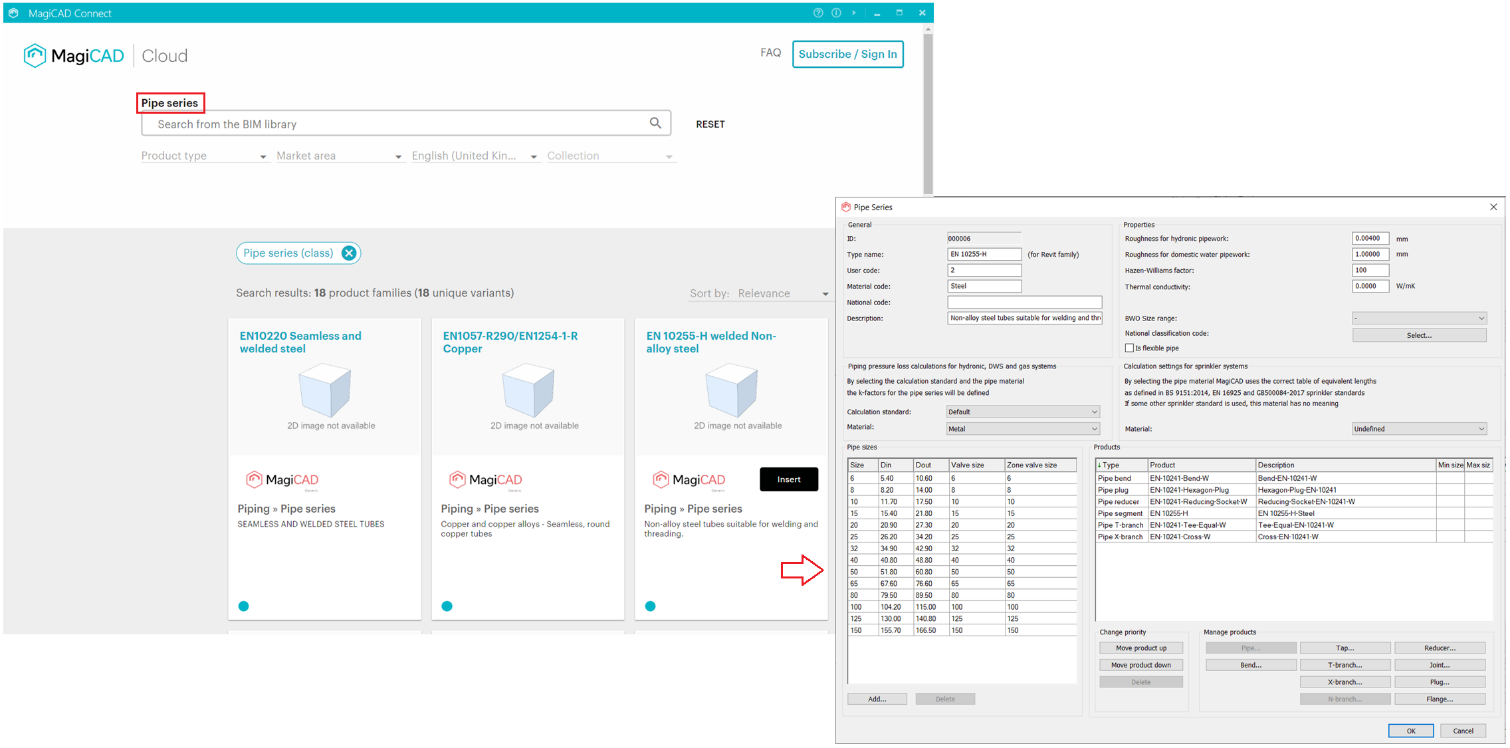Viewport: 1510px width, 748px height.
Task: Click the teal dot on EN10220 card
Action: pos(244,606)
